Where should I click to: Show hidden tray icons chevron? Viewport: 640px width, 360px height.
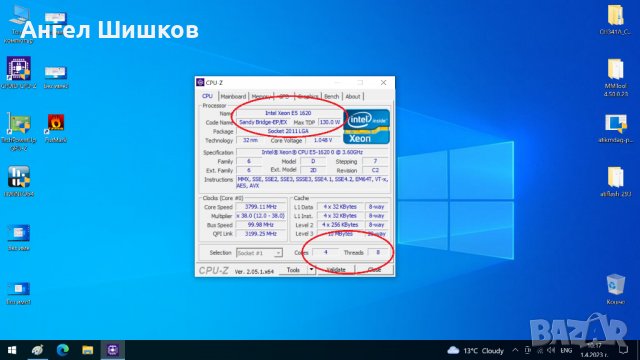(x=515, y=350)
